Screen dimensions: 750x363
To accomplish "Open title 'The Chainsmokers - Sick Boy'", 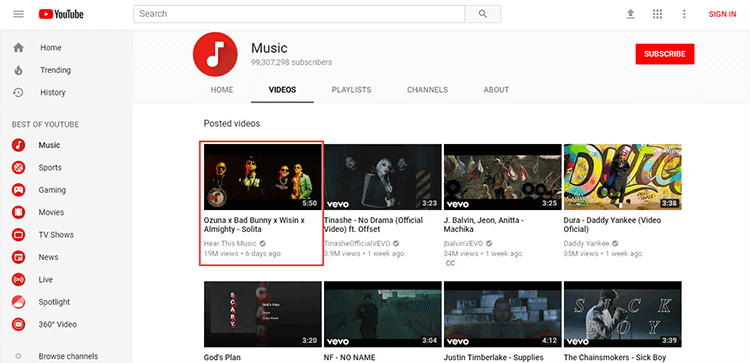I will coord(615,358).
